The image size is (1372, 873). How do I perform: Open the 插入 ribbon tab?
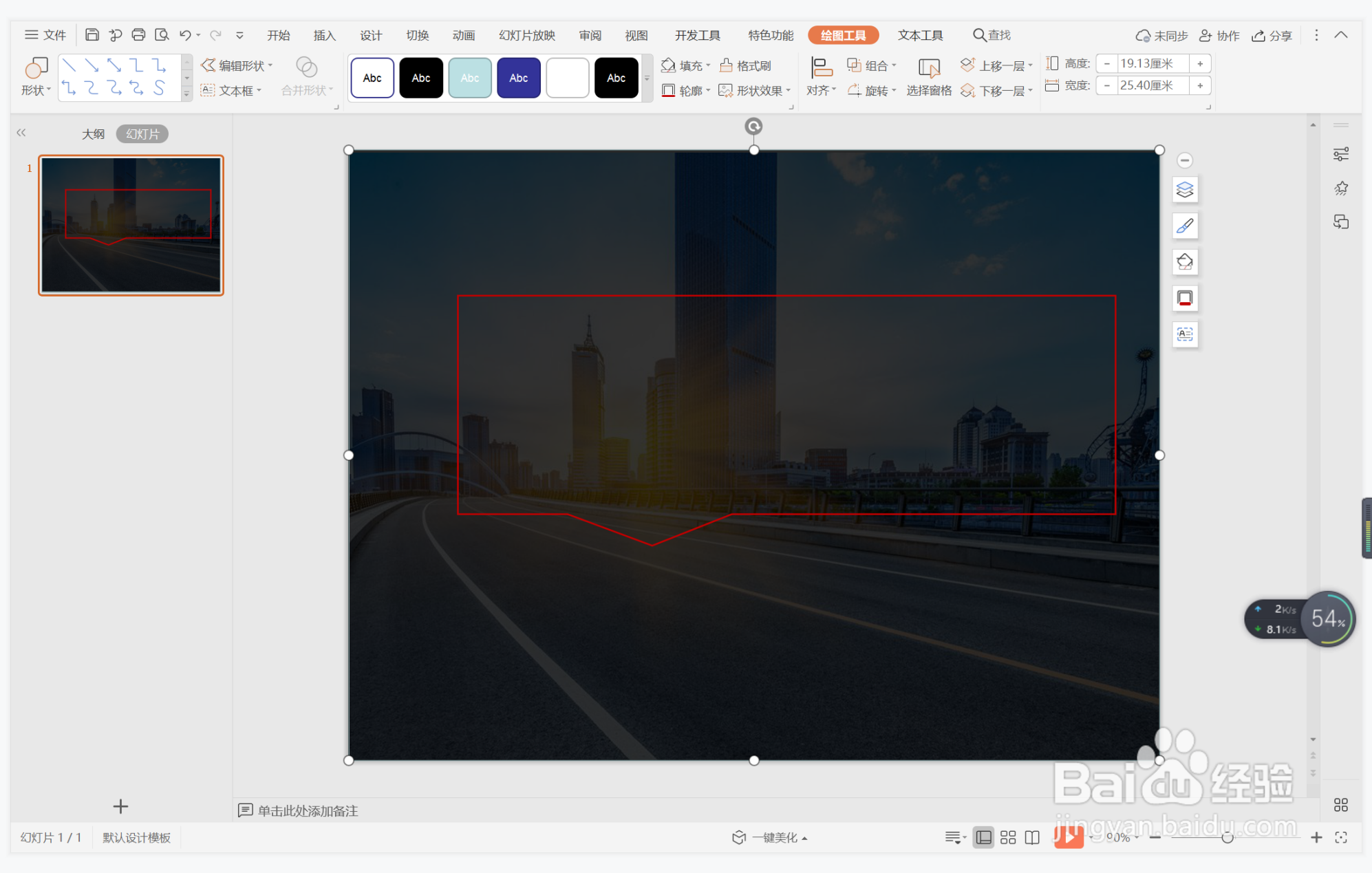324,35
